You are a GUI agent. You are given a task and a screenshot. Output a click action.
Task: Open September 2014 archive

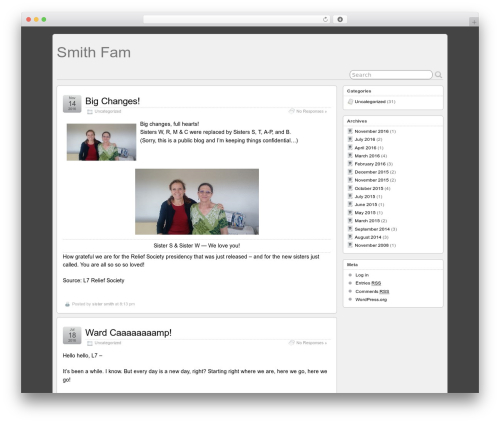tap(372, 229)
